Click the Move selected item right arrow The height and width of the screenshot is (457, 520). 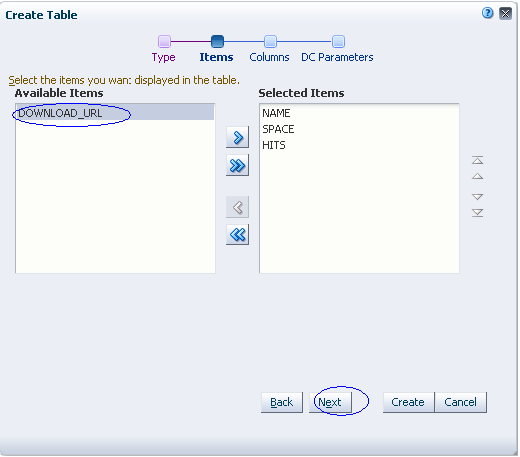click(237, 137)
